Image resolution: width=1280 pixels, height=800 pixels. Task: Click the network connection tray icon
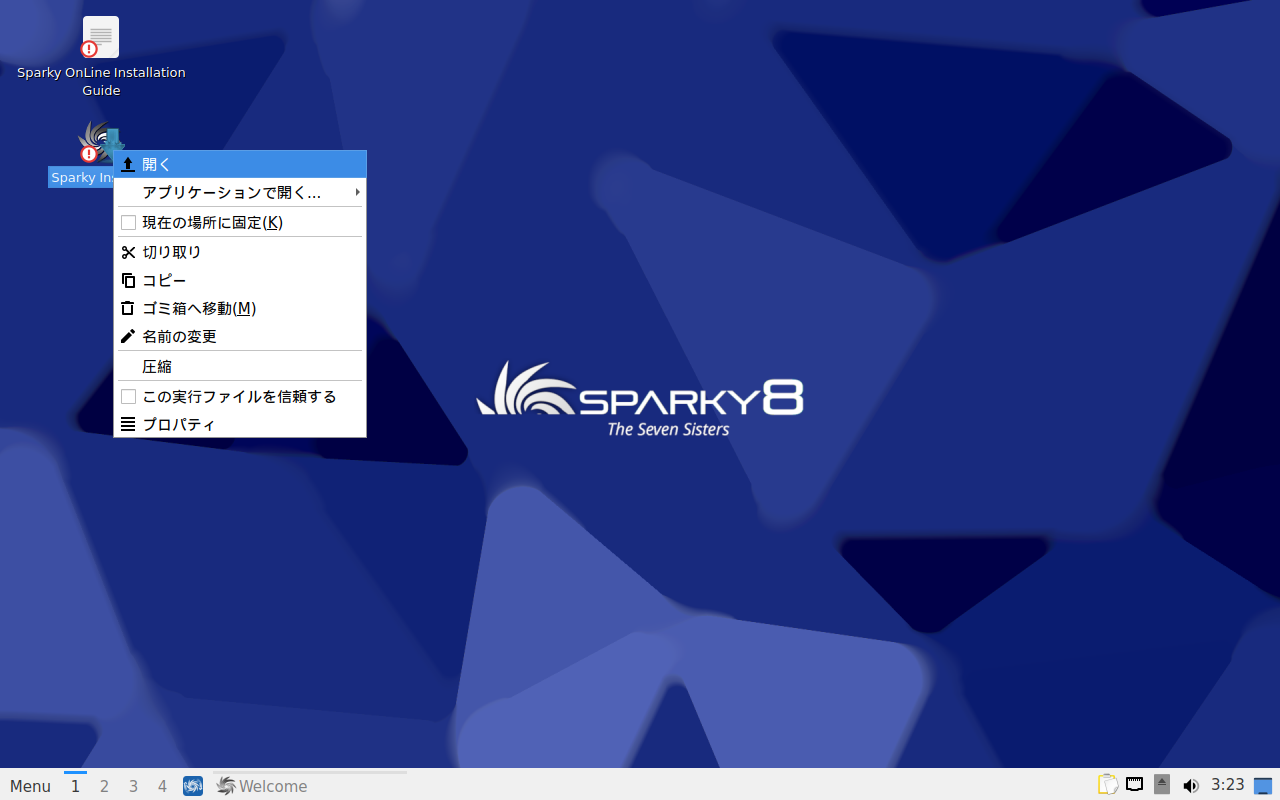[1135, 785]
